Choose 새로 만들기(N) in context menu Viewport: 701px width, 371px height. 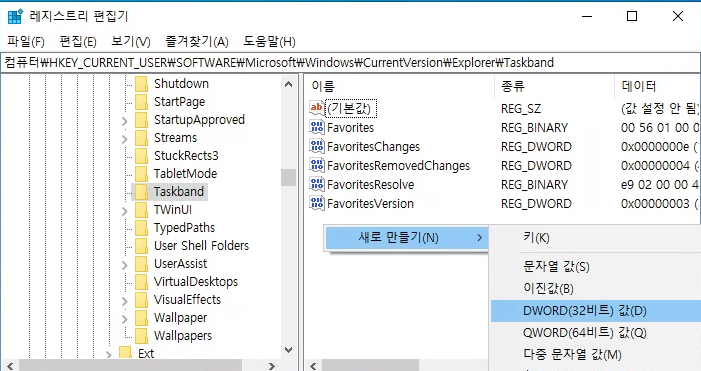[x=406, y=237]
